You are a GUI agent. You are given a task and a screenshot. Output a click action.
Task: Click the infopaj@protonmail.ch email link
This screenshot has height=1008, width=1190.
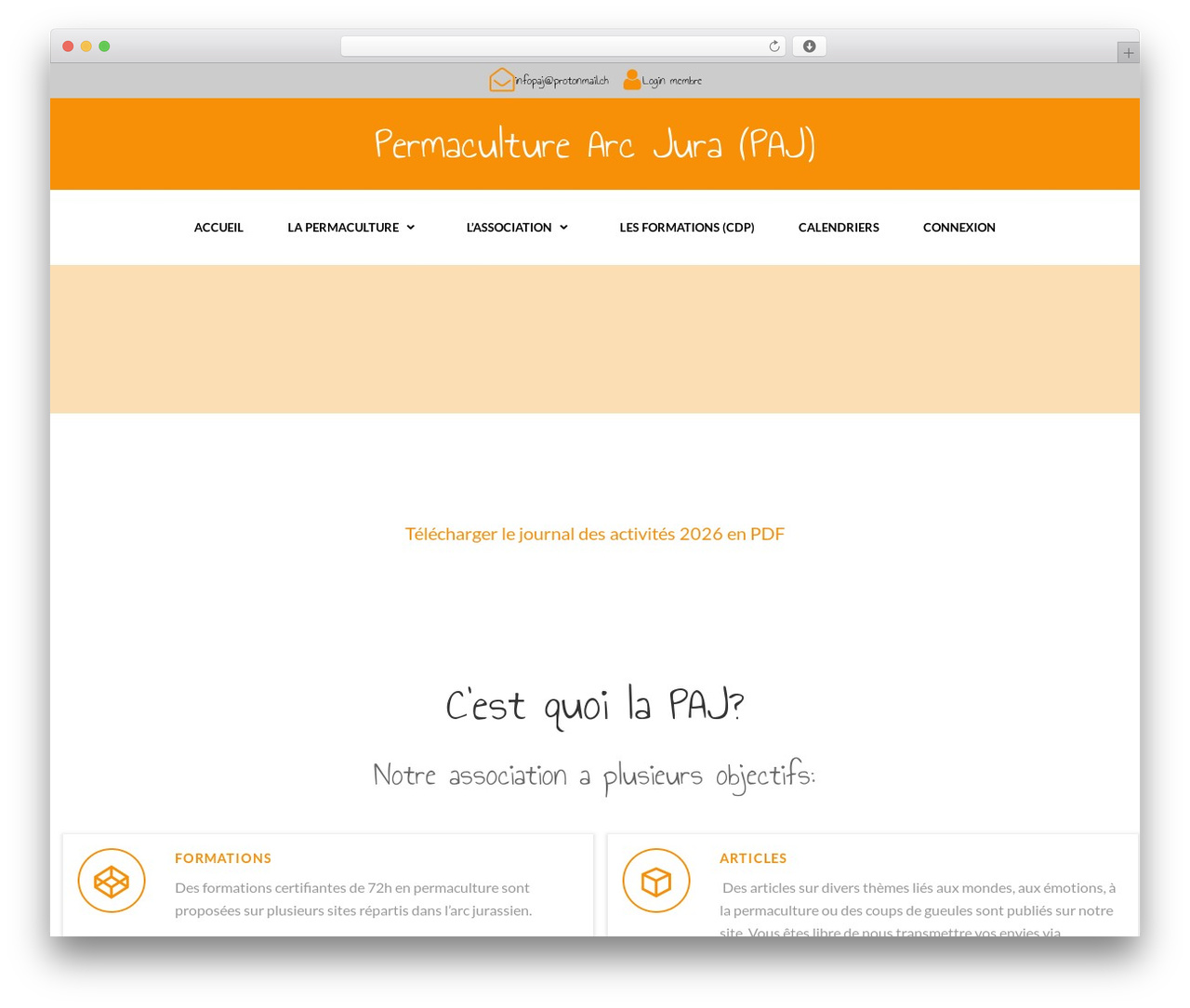click(562, 81)
